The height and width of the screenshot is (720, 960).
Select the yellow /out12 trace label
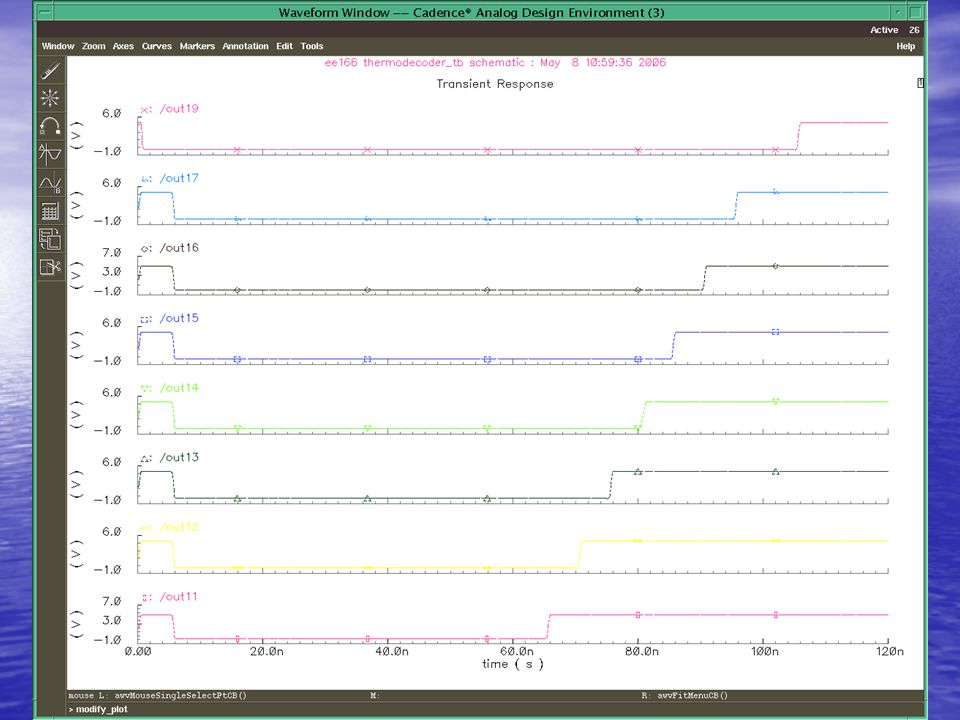(179, 527)
